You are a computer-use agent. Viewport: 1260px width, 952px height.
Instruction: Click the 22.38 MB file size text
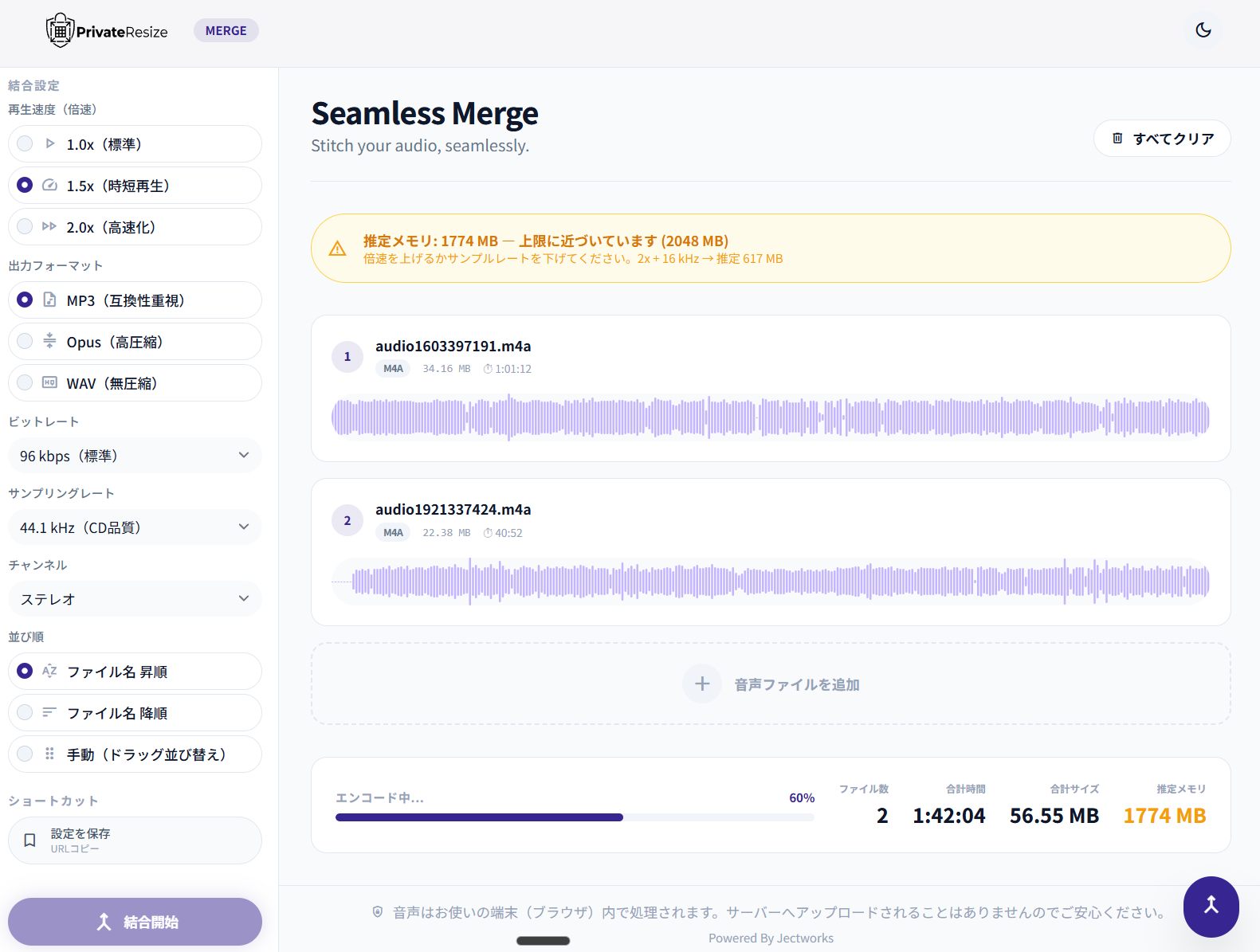point(446,533)
